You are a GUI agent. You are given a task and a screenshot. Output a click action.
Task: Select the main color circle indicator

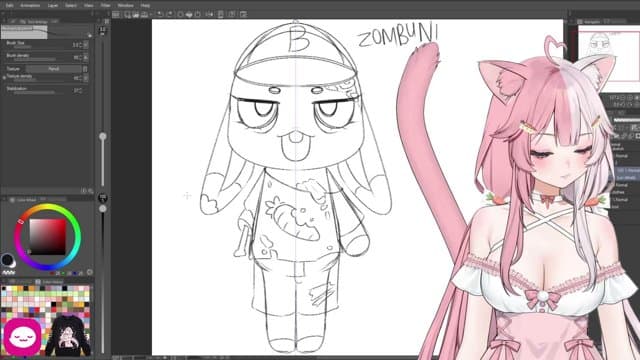pos(7,260)
